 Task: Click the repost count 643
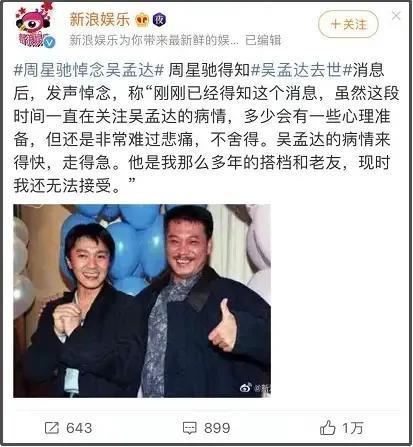pyautogui.click(x=79, y=428)
